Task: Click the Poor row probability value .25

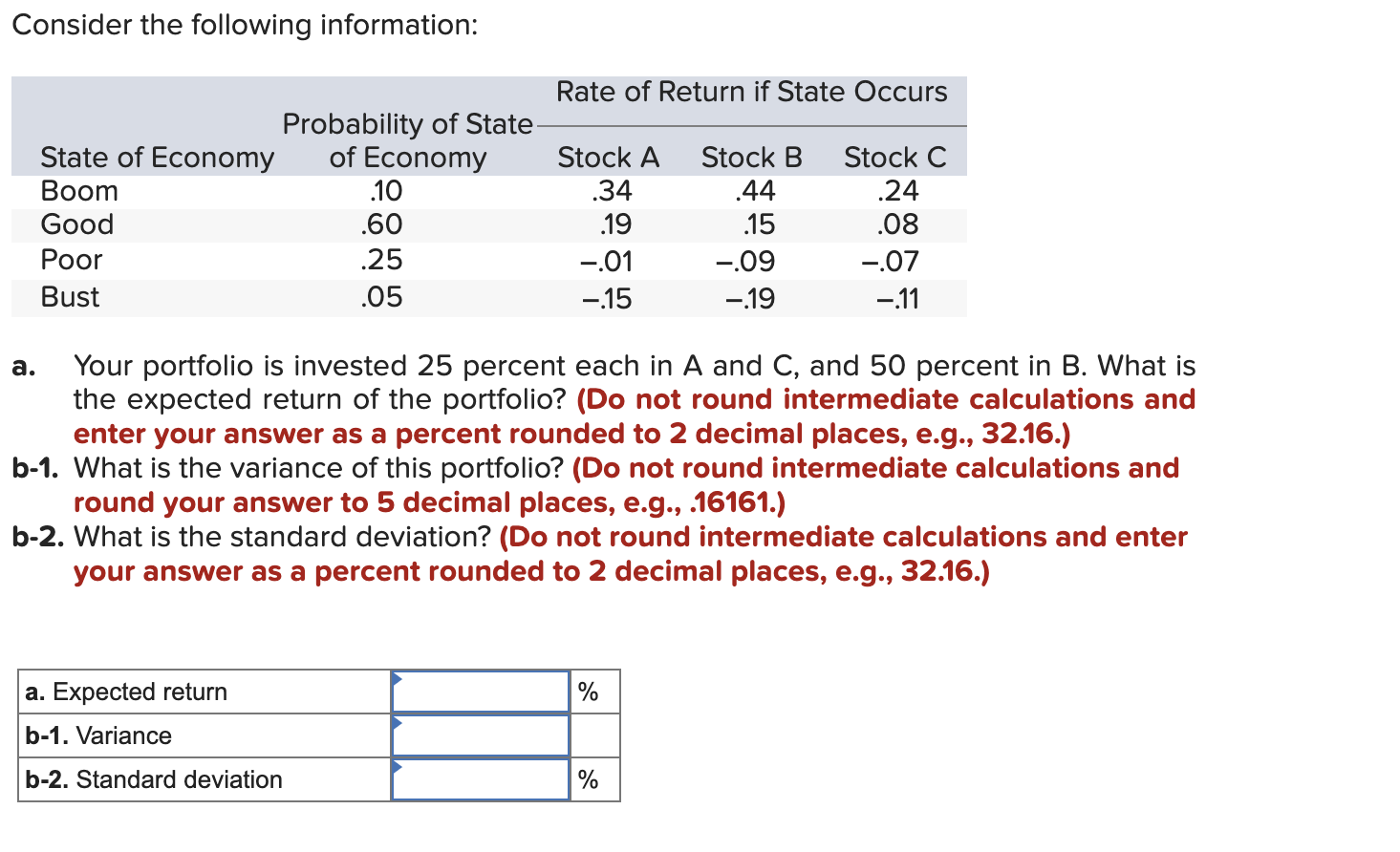Action: point(382,260)
